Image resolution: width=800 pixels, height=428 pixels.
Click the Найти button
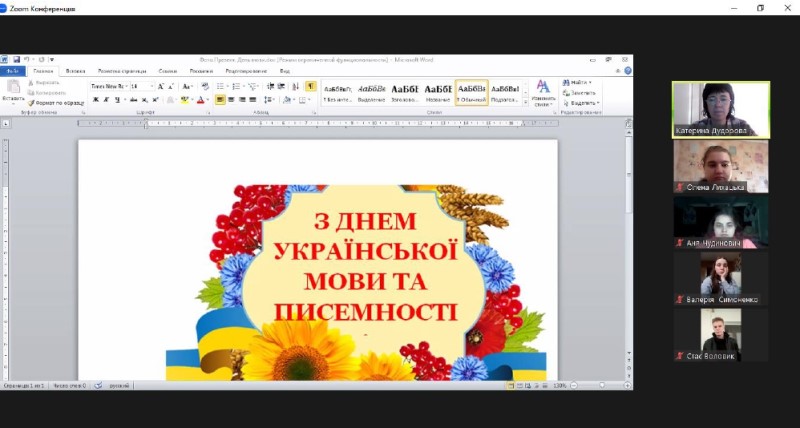coord(577,83)
